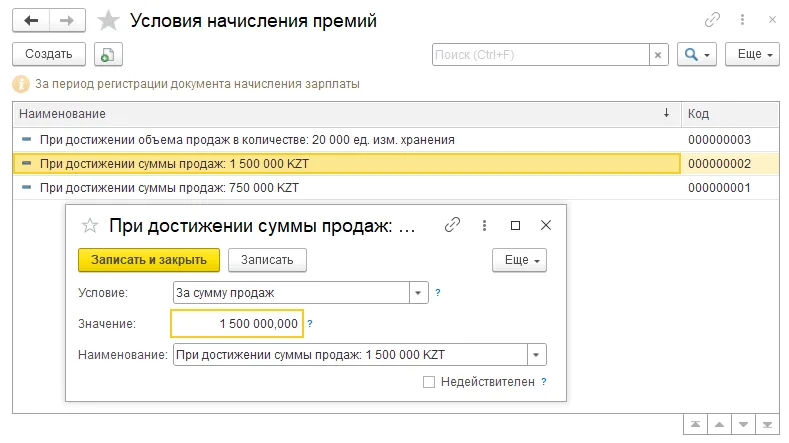Copy link to the premium conditions list
789x443 pixels.
712,20
